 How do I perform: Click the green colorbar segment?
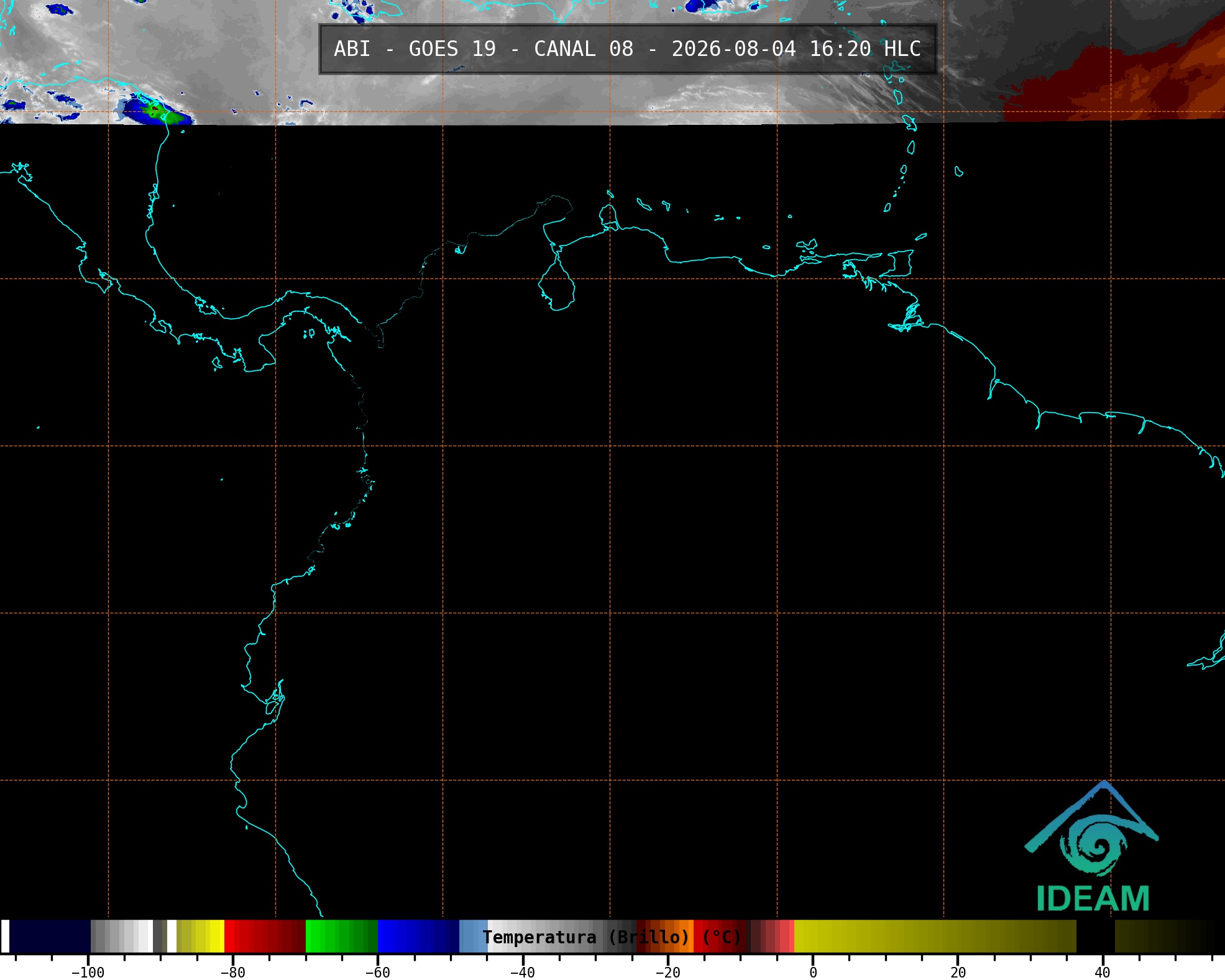341,936
